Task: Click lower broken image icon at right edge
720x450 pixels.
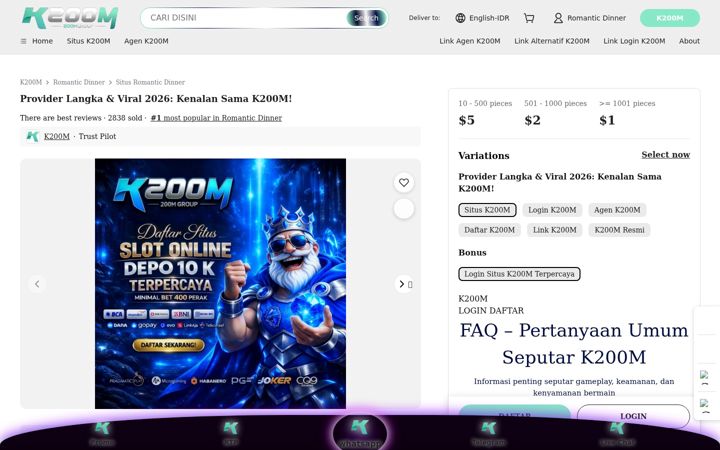Action: tap(704, 405)
